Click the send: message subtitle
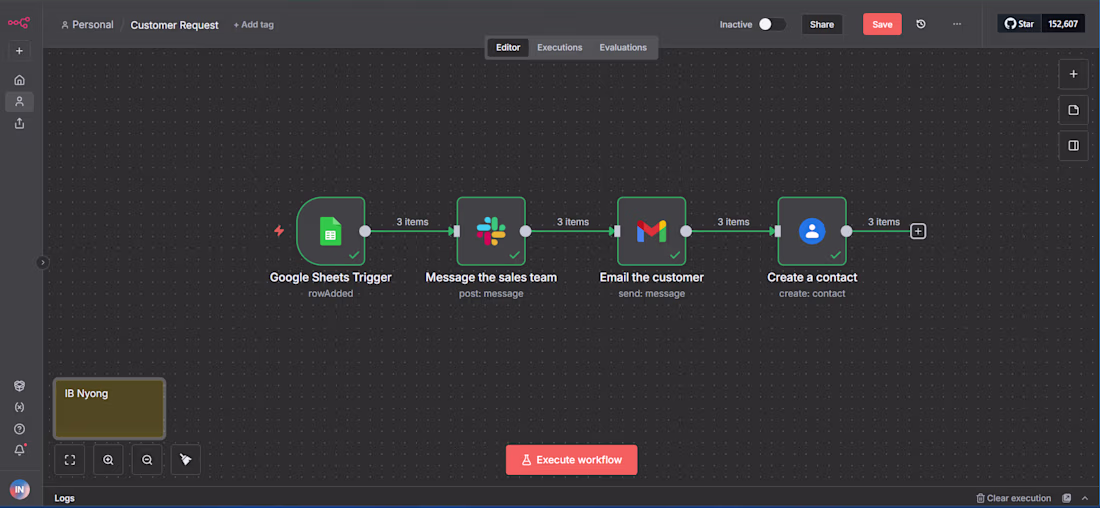Viewport: 1100px width, 508px height. [x=652, y=293]
